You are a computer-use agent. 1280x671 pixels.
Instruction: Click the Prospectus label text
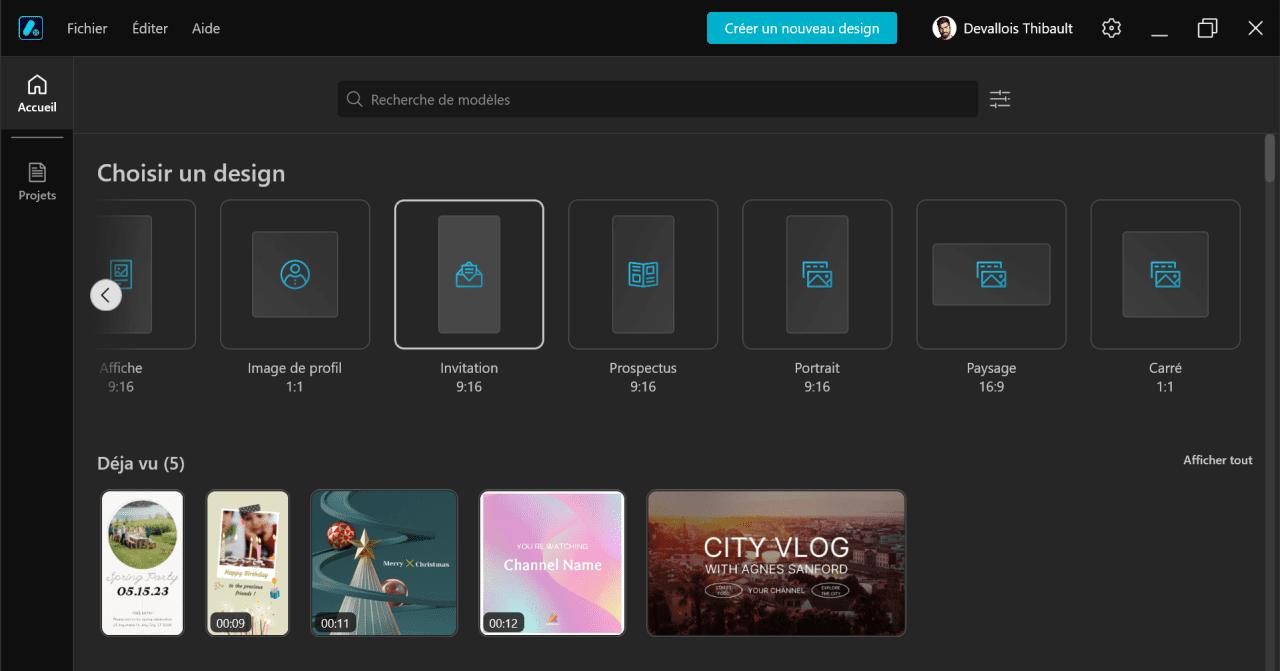(x=643, y=368)
